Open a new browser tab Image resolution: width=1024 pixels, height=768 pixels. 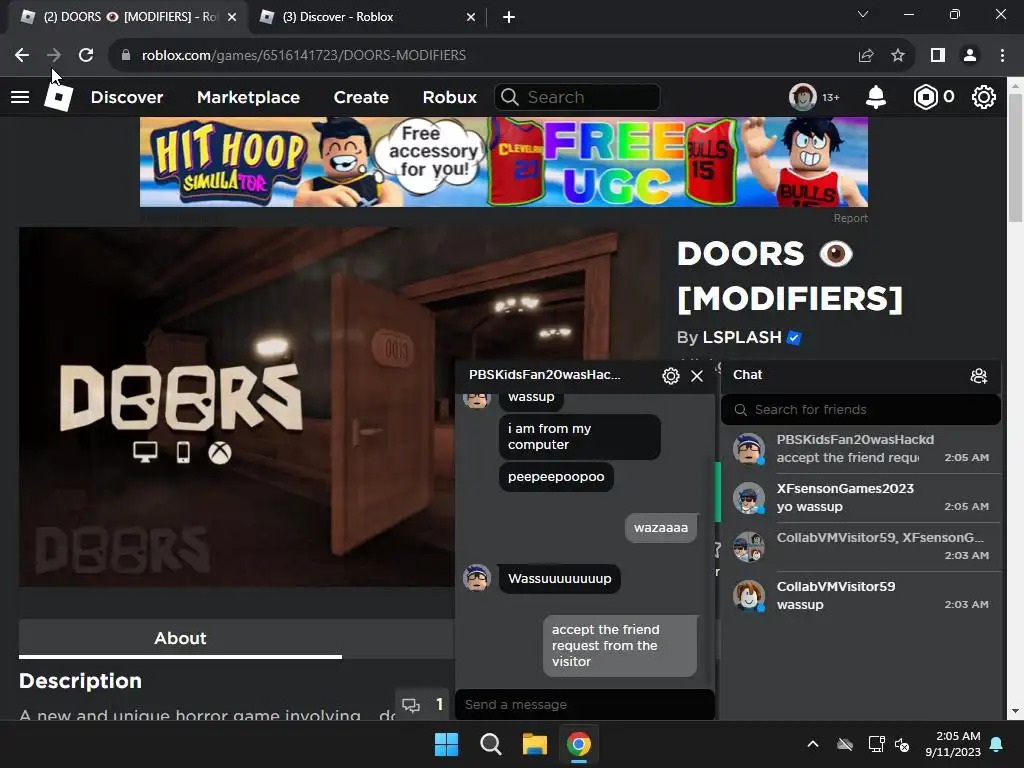click(509, 17)
